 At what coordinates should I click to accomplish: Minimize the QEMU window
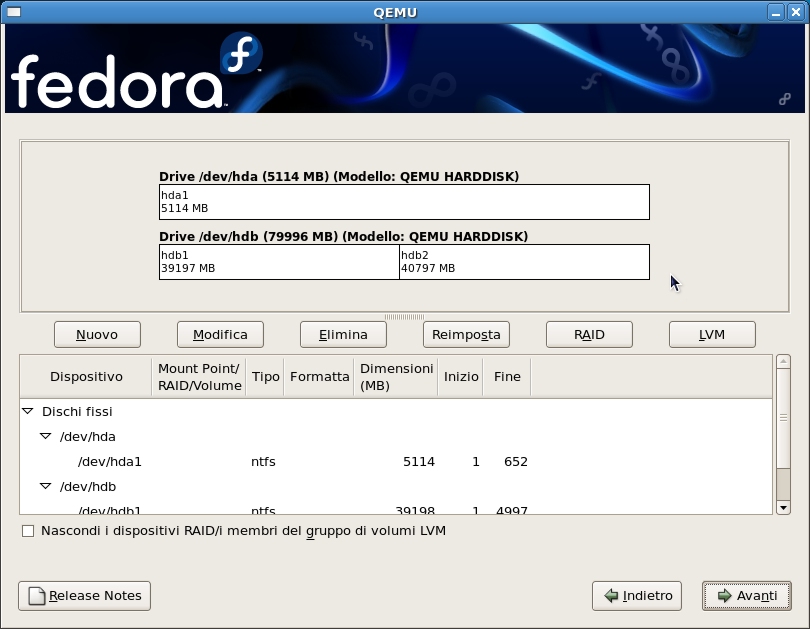coord(775,12)
